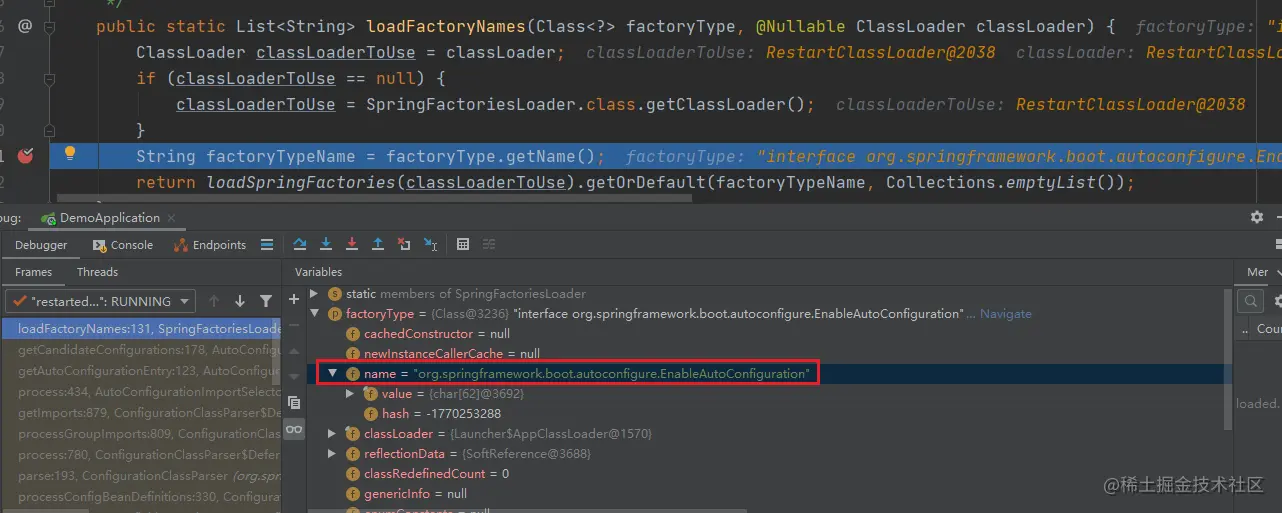Collapse the name field node
The height and width of the screenshot is (513, 1282).
coord(333,373)
